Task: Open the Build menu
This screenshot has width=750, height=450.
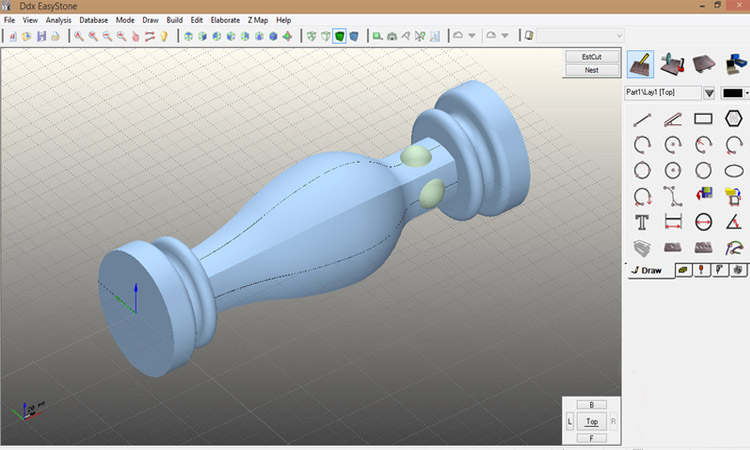Action: tap(175, 20)
